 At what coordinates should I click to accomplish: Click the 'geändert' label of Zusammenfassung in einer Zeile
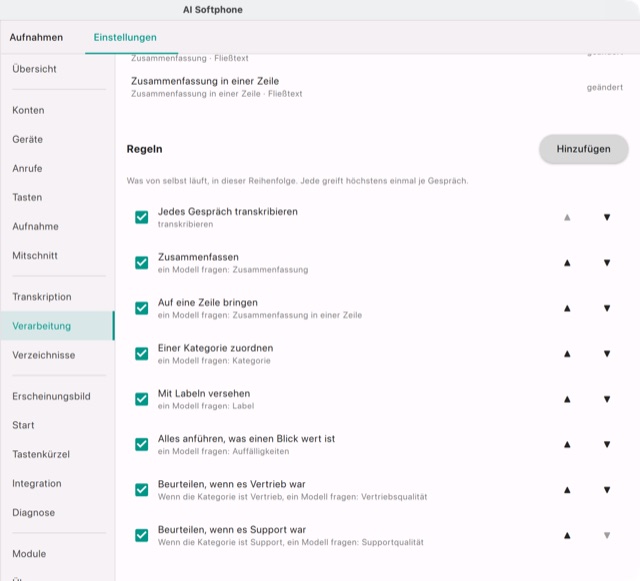point(604,87)
